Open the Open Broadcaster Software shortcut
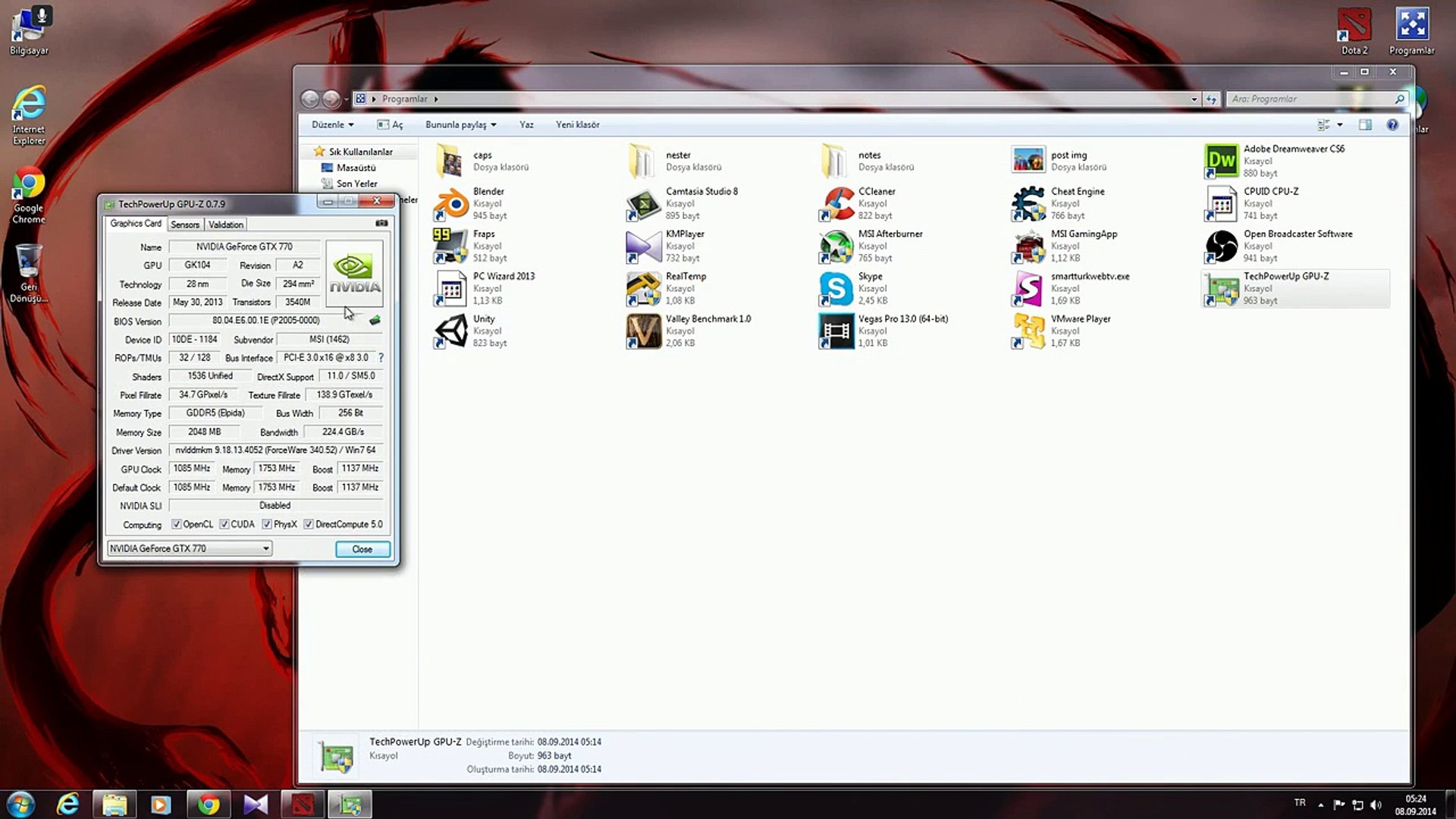The width and height of the screenshot is (1456, 819). [1221, 246]
